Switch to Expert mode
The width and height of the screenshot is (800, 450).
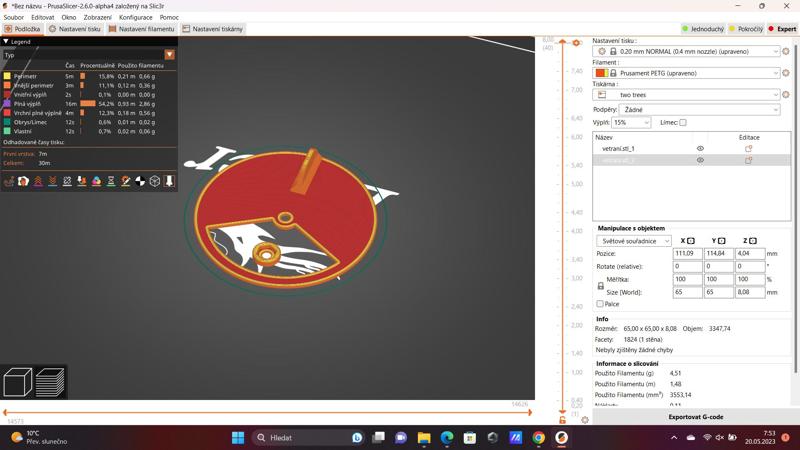[x=783, y=29]
